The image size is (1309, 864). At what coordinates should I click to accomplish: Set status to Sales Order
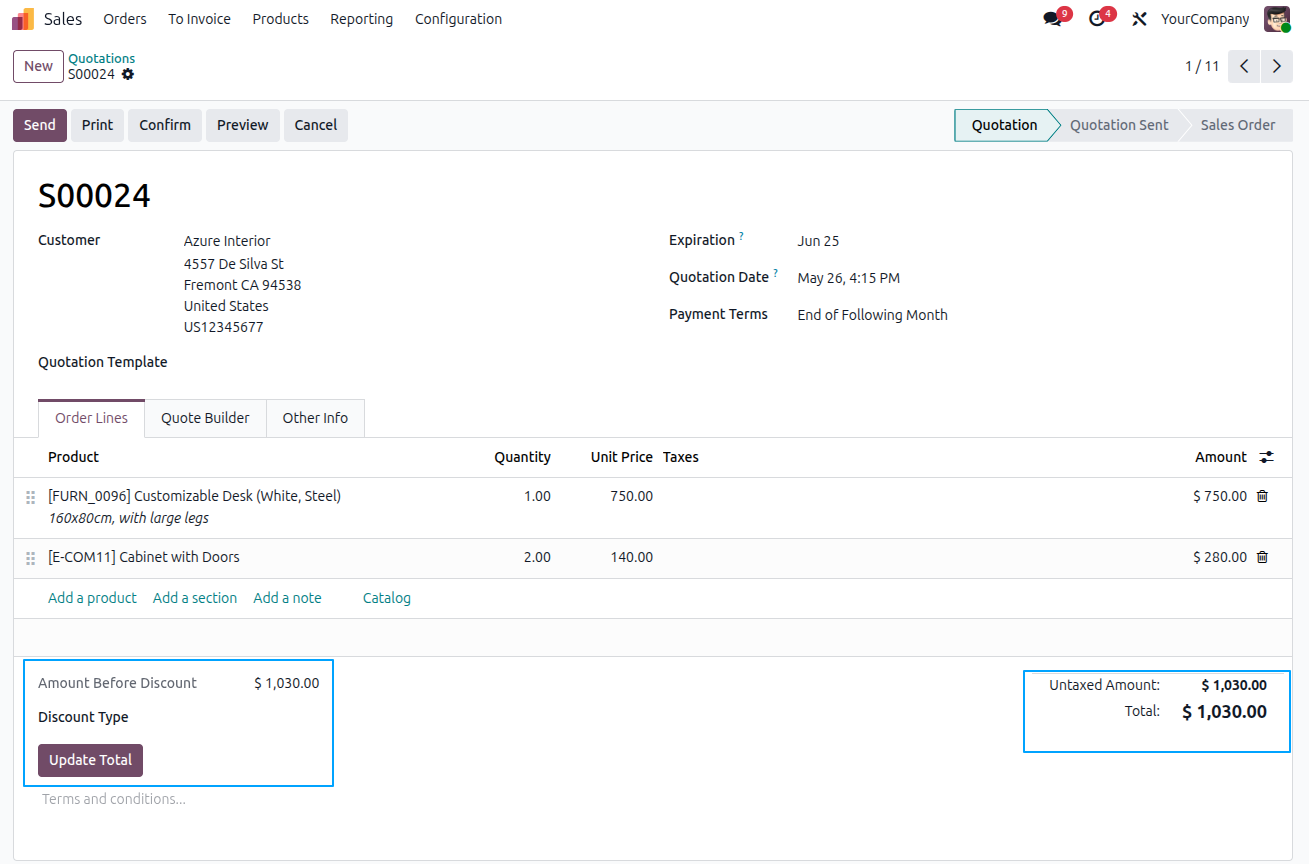tap(1238, 125)
